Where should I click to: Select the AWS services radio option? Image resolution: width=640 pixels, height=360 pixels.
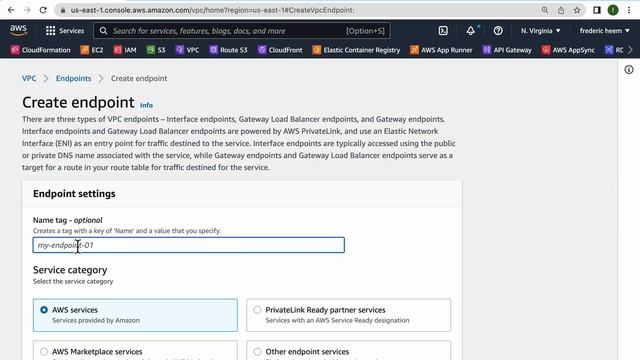(x=135, y=315)
